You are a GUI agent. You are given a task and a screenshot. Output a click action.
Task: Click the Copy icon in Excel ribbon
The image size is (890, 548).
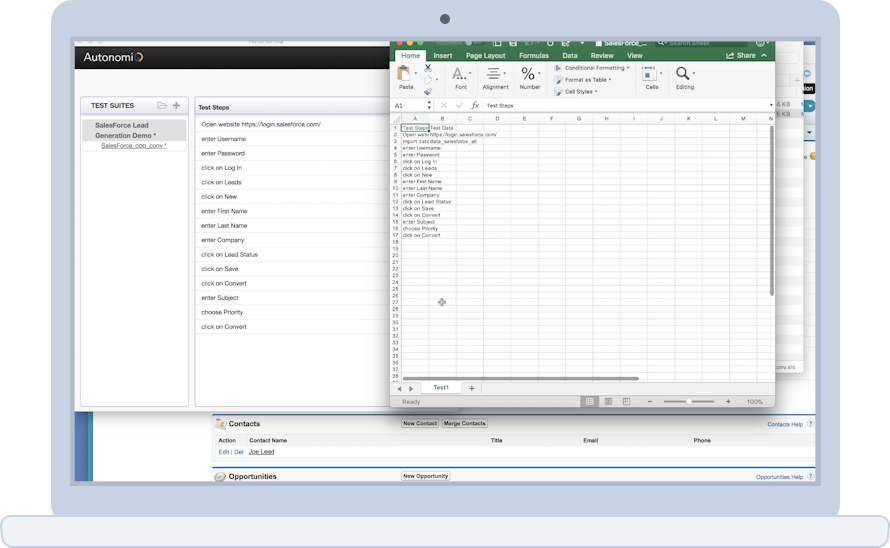click(x=428, y=80)
